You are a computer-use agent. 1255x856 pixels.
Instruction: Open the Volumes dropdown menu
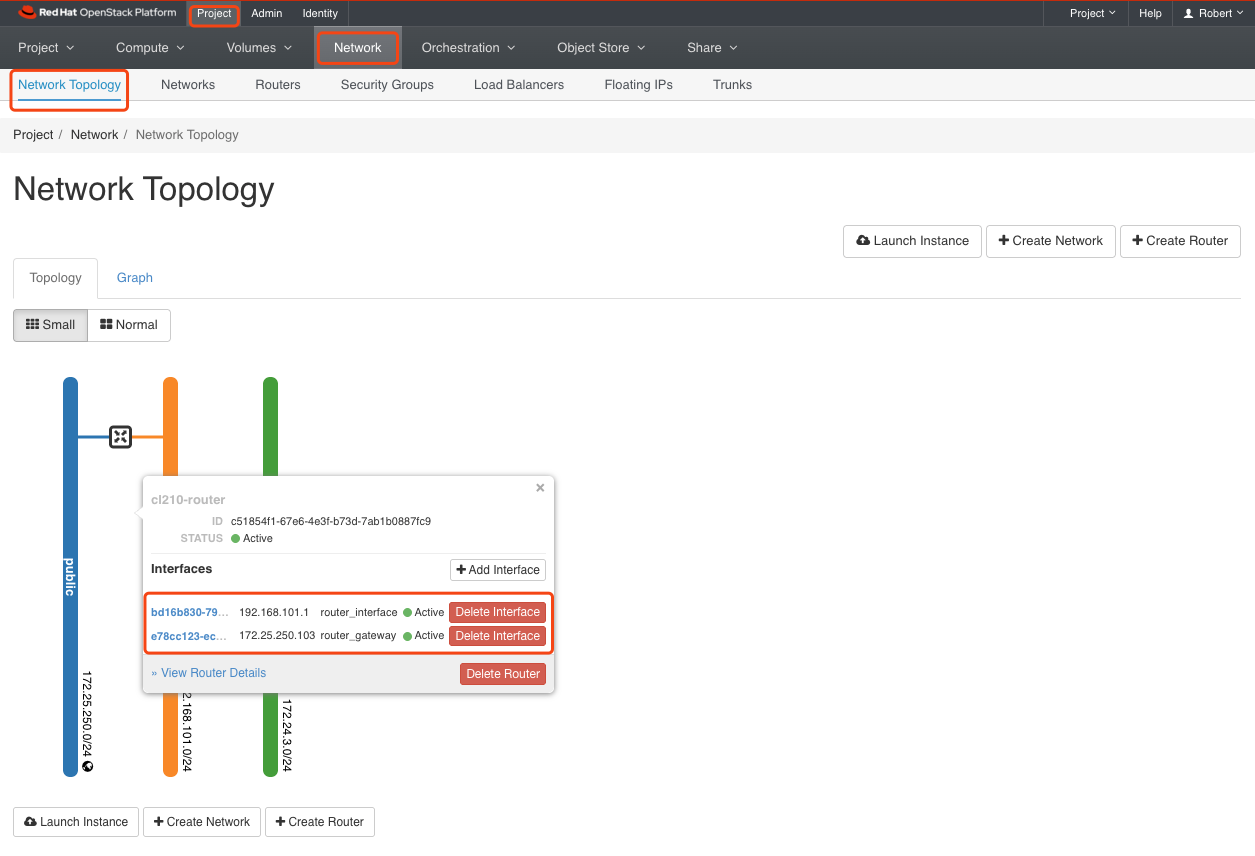(x=259, y=48)
